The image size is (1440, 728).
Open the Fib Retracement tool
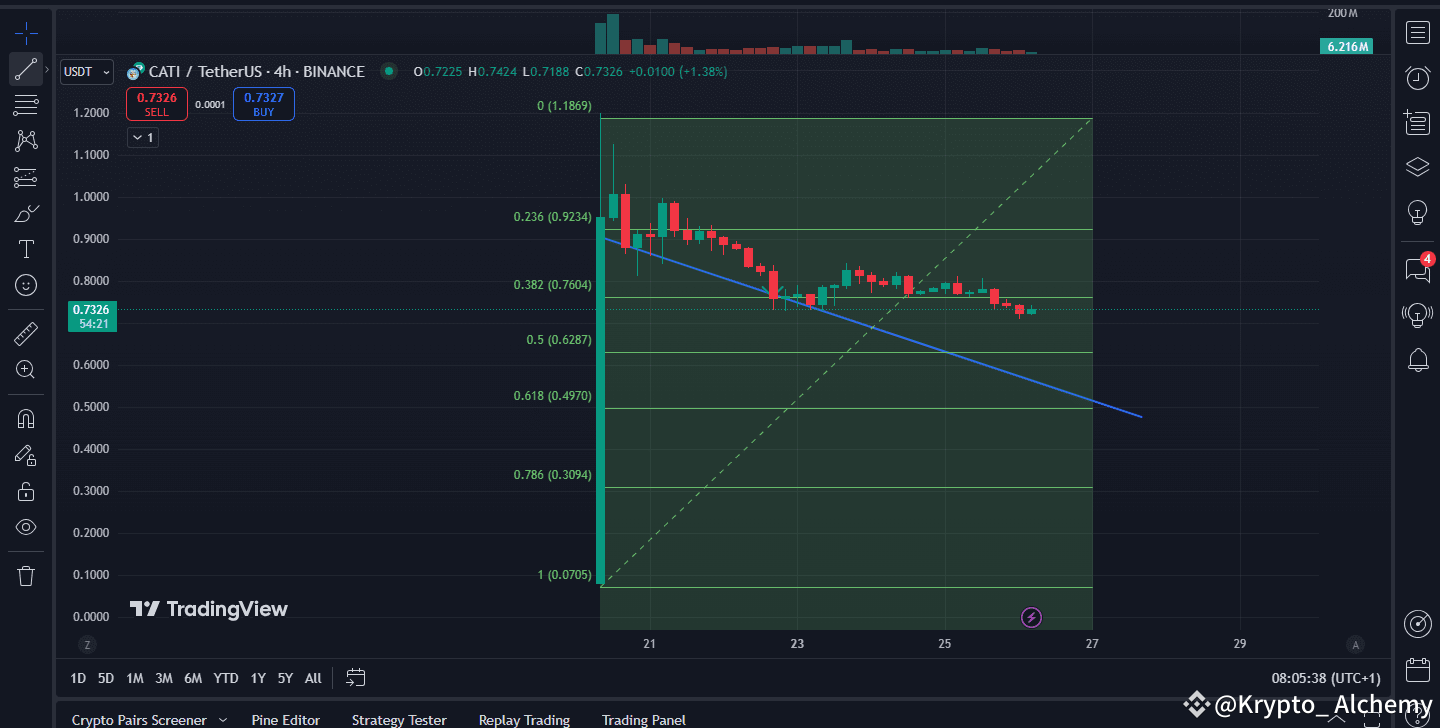point(25,105)
